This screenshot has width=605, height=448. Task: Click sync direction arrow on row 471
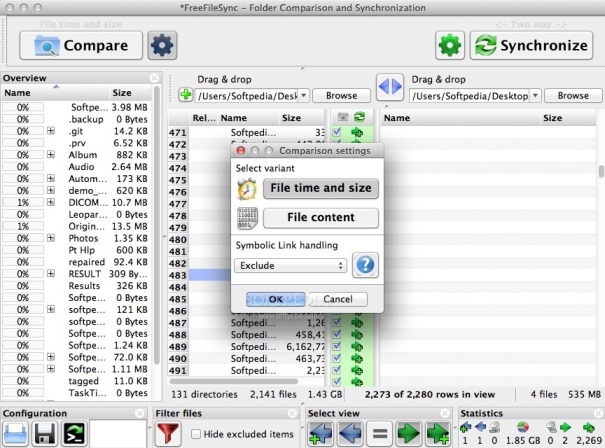[x=357, y=133]
